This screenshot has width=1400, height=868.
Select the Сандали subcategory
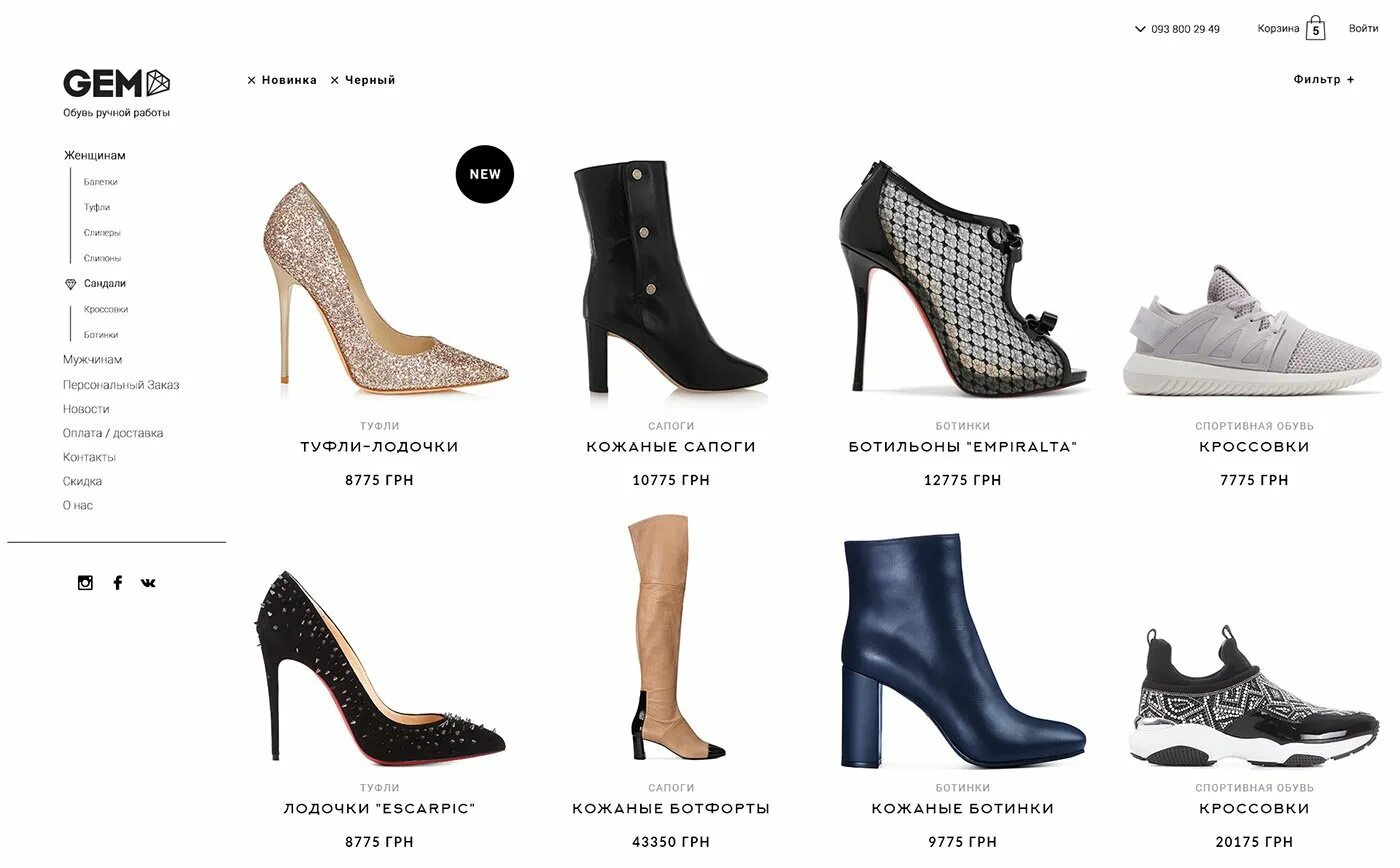105,284
